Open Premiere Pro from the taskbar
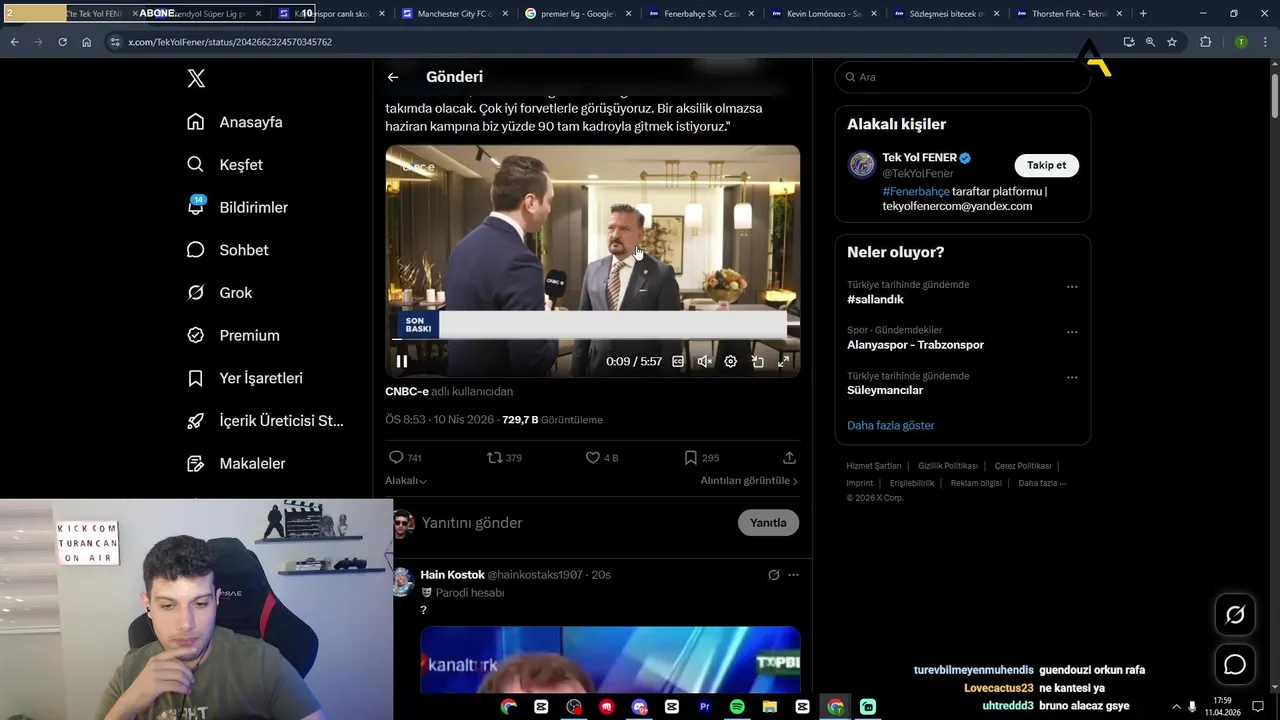1280x720 pixels. click(x=704, y=707)
